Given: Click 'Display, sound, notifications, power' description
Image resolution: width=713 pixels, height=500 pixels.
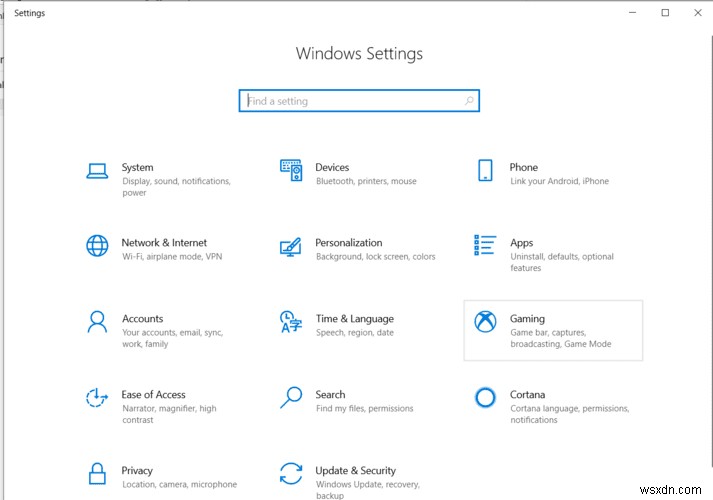Looking at the screenshot, I should (x=176, y=187).
